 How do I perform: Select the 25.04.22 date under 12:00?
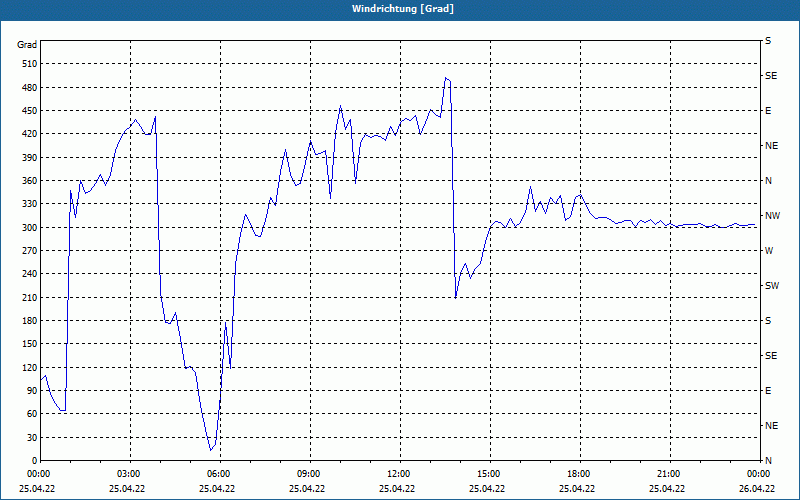click(x=397, y=488)
